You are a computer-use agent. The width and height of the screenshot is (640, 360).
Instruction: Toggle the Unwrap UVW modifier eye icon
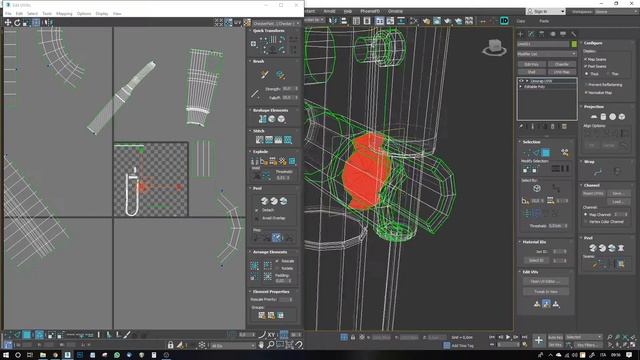click(x=521, y=81)
